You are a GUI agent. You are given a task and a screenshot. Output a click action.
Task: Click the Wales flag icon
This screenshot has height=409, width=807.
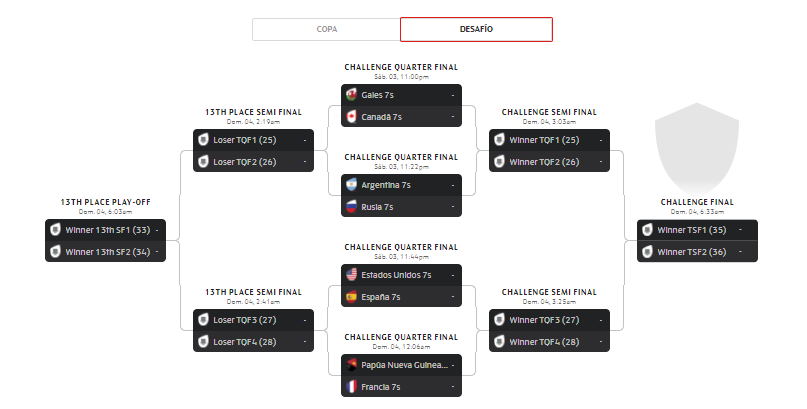pyautogui.click(x=351, y=94)
